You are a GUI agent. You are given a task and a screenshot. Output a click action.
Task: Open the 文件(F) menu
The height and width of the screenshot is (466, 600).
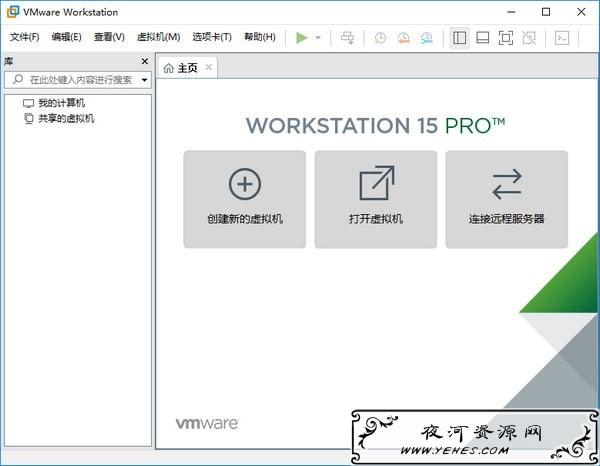pos(24,37)
